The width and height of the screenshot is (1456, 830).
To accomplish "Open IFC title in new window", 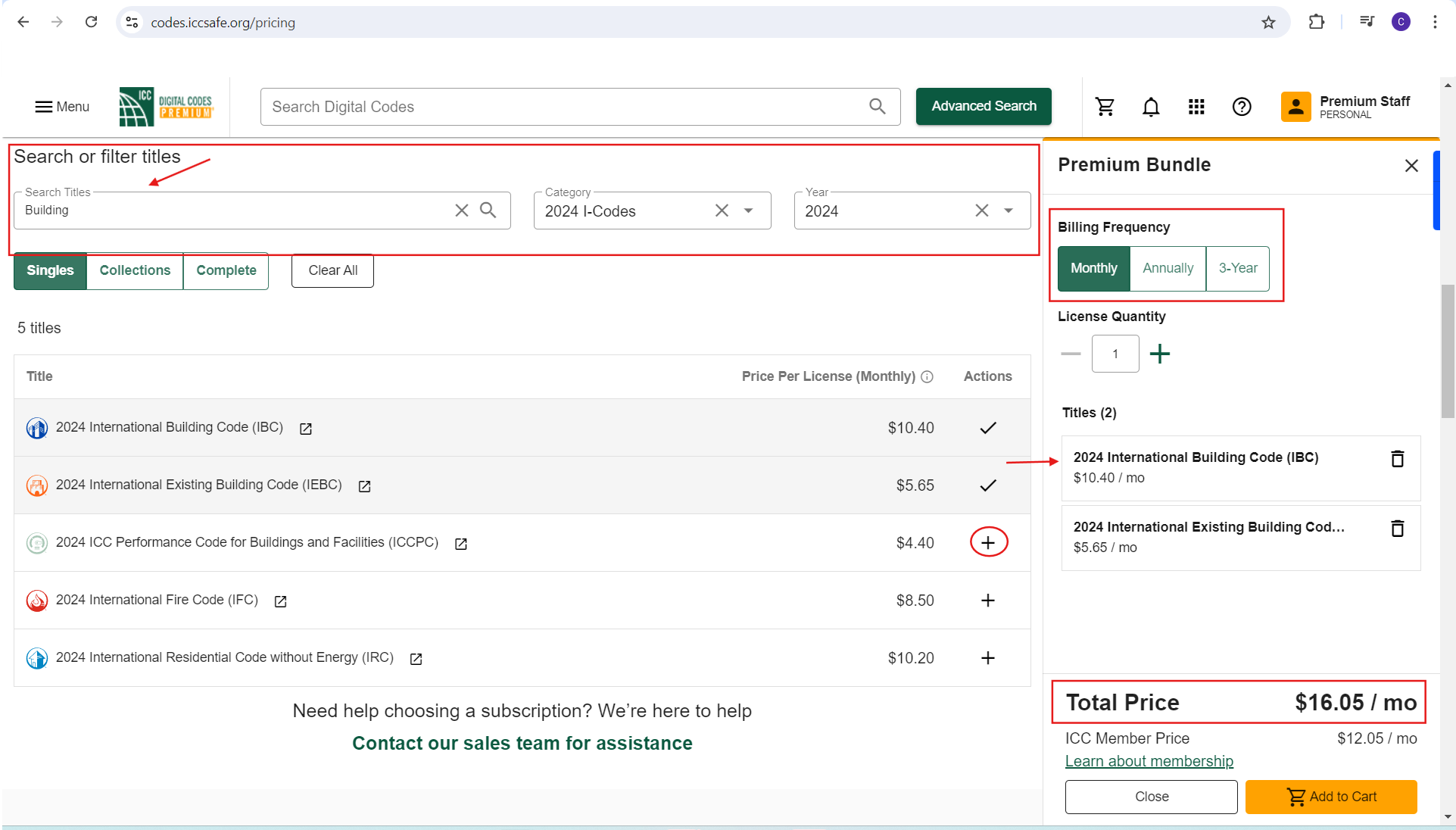I will [280, 601].
